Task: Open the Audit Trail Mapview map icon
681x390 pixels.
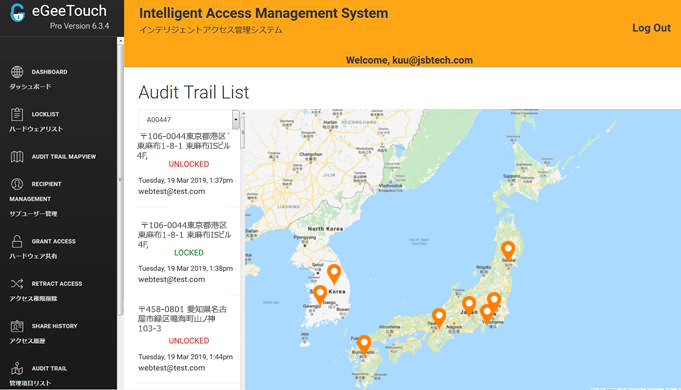Action: click(x=17, y=156)
